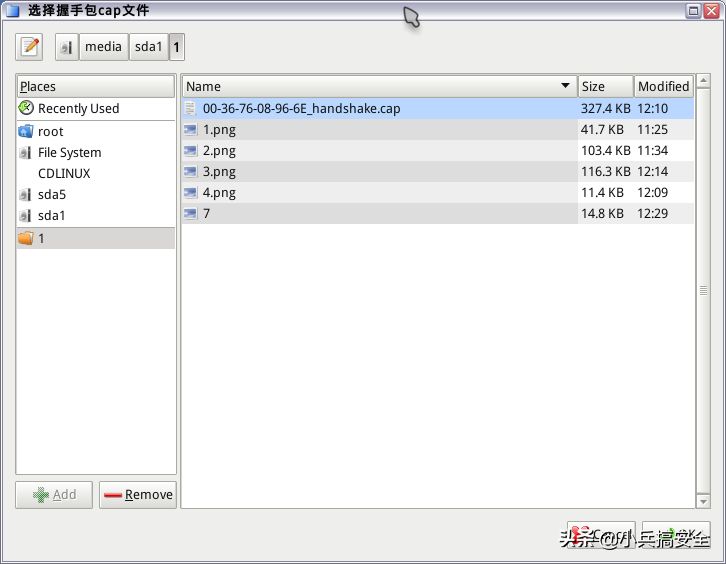Click the 116.3 KB size cell
The width and height of the screenshot is (726, 564).
pos(606,171)
